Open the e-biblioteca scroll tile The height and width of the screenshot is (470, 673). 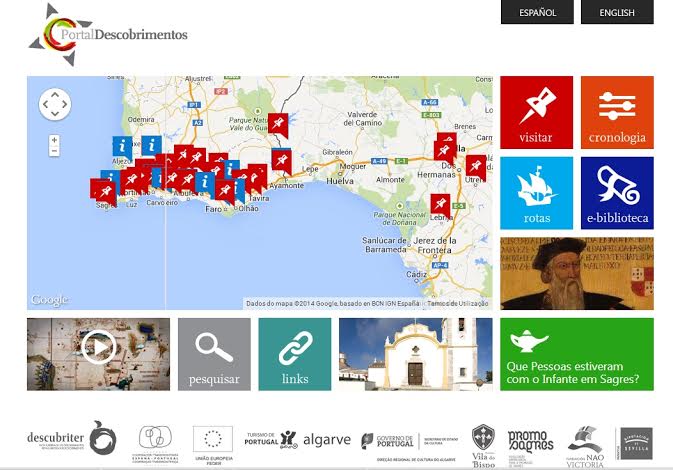[x=617, y=193]
